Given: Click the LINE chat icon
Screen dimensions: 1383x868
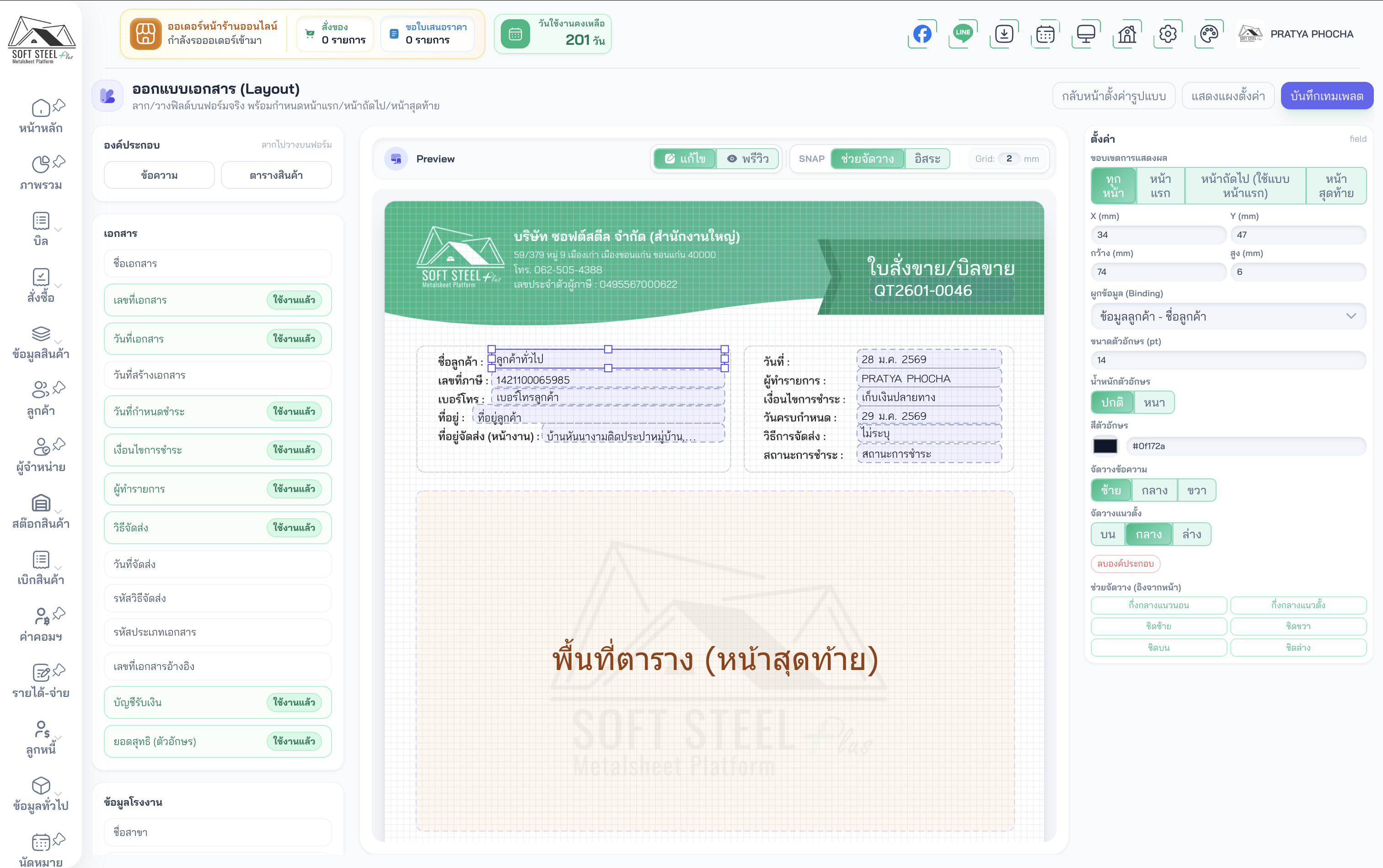Looking at the screenshot, I should [963, 34].
